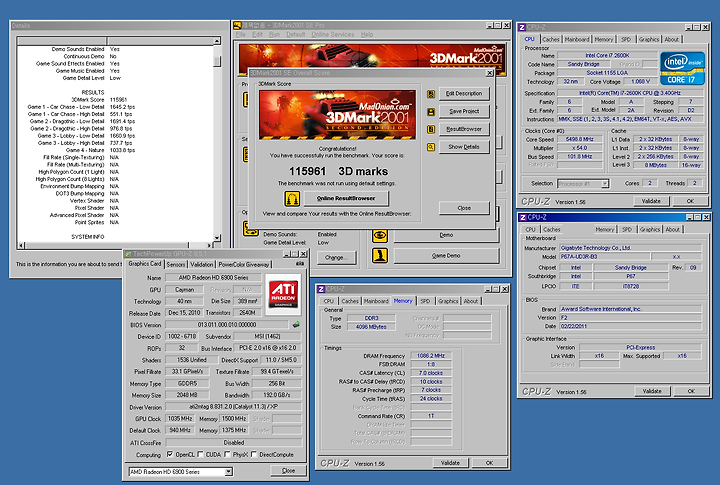Open the Help menu in 3DMark2001

click(367, 34)
